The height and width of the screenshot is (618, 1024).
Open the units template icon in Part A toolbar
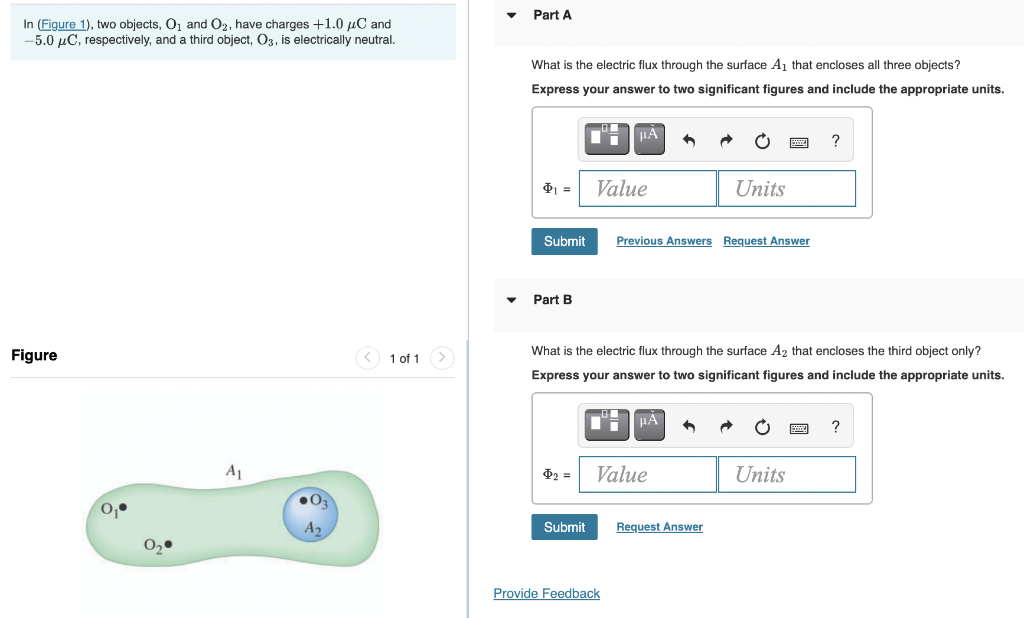(x=606, y=138)
